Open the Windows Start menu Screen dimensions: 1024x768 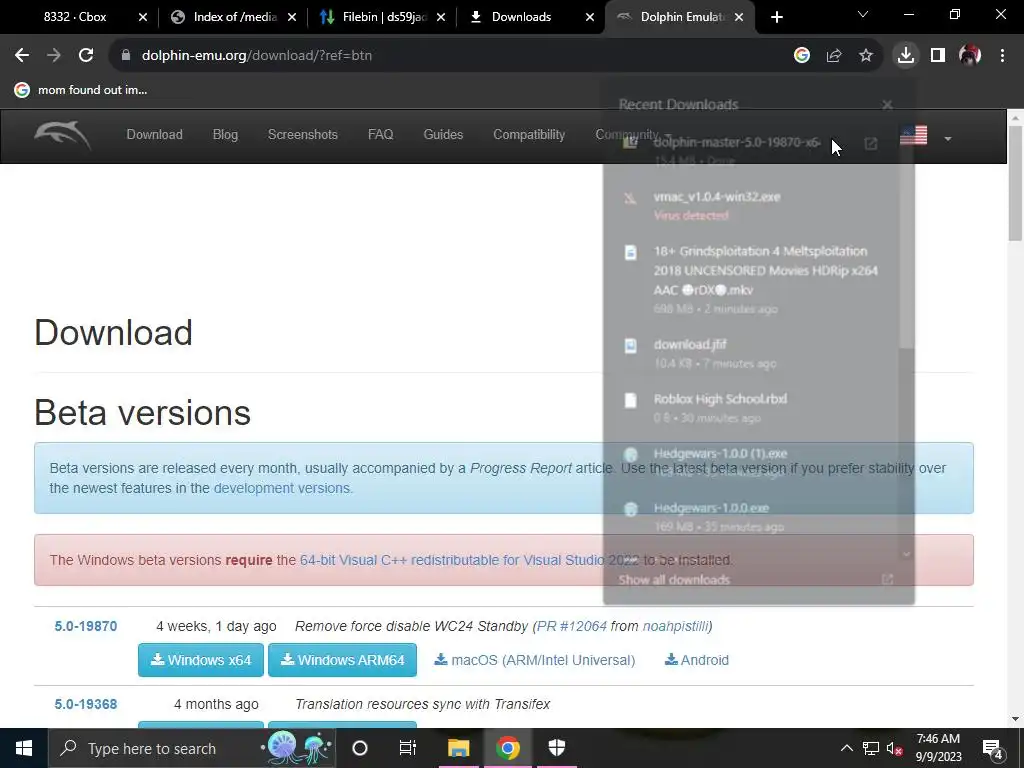[24, 748]
